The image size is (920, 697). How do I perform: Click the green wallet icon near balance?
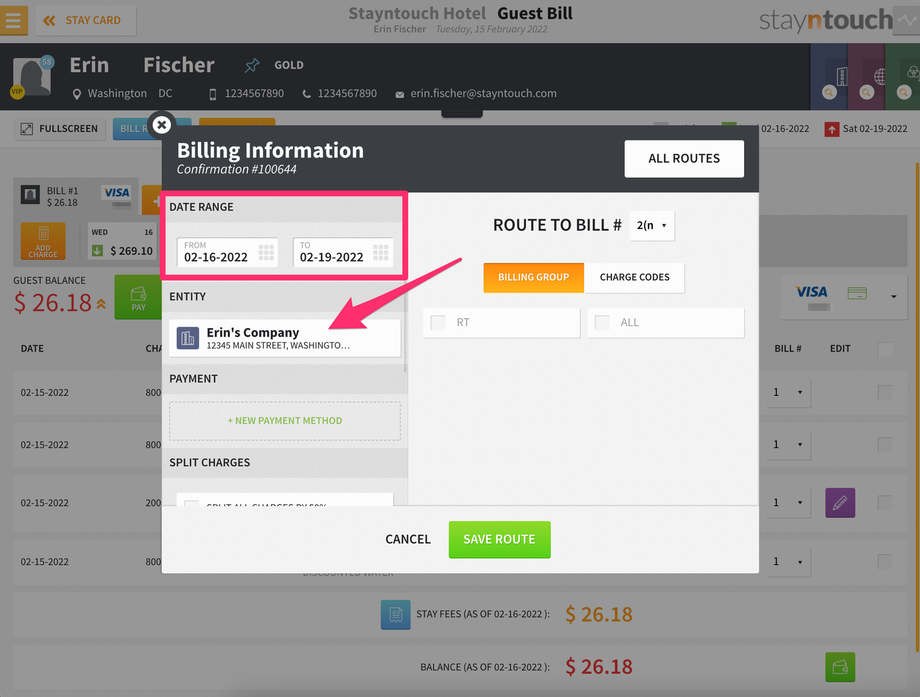point(840,667)
